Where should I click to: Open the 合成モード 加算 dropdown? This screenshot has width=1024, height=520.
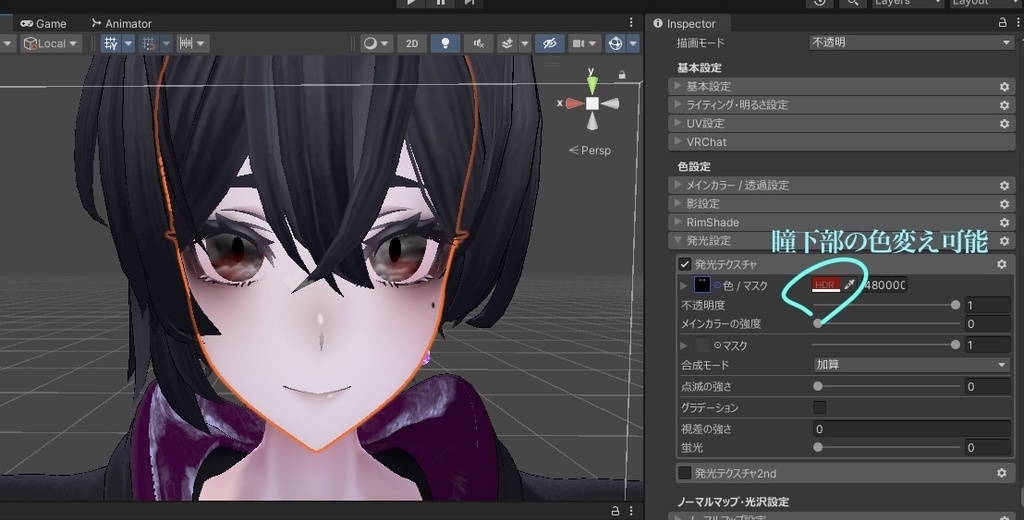tap(912, 365)
